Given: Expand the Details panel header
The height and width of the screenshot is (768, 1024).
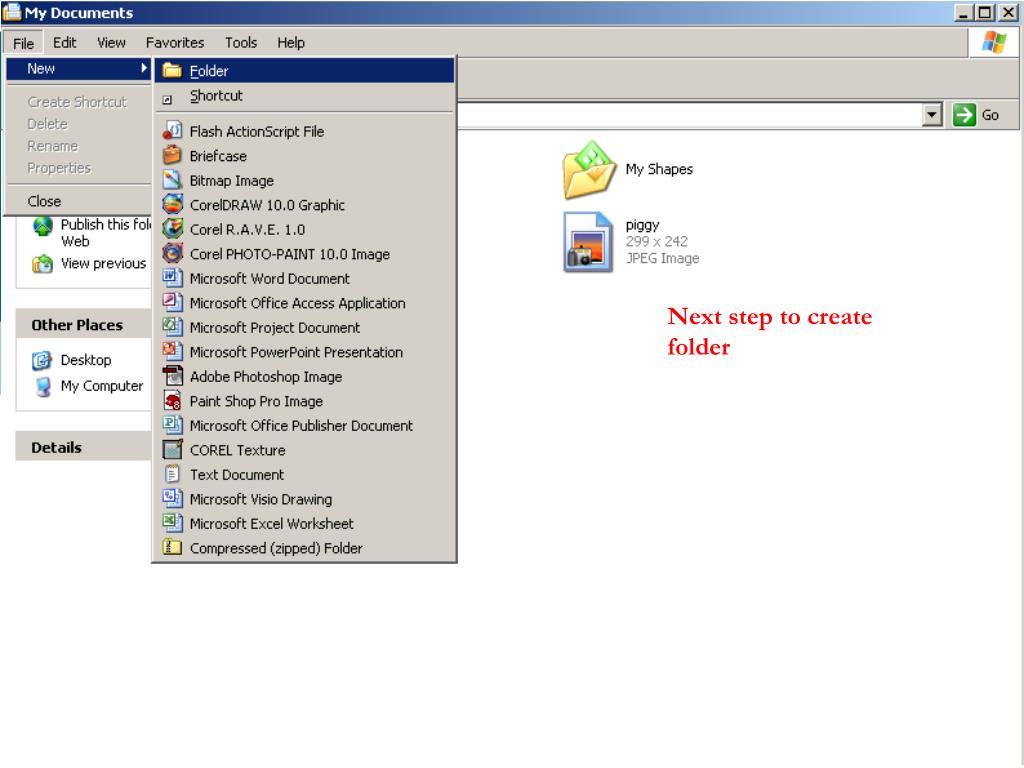Looking at the screenshot, I should coord(83,447).
